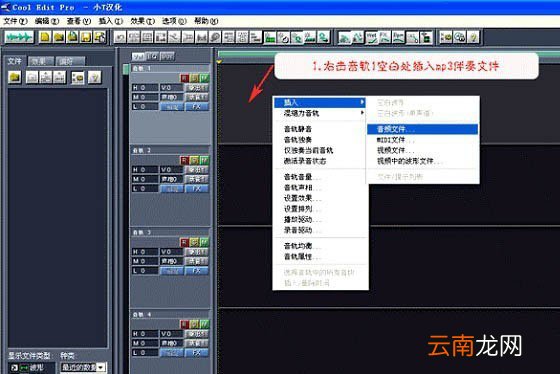The image size is (560, 374).
Task: Choose 音轨音量 from context menu
Action: (320, 177)
